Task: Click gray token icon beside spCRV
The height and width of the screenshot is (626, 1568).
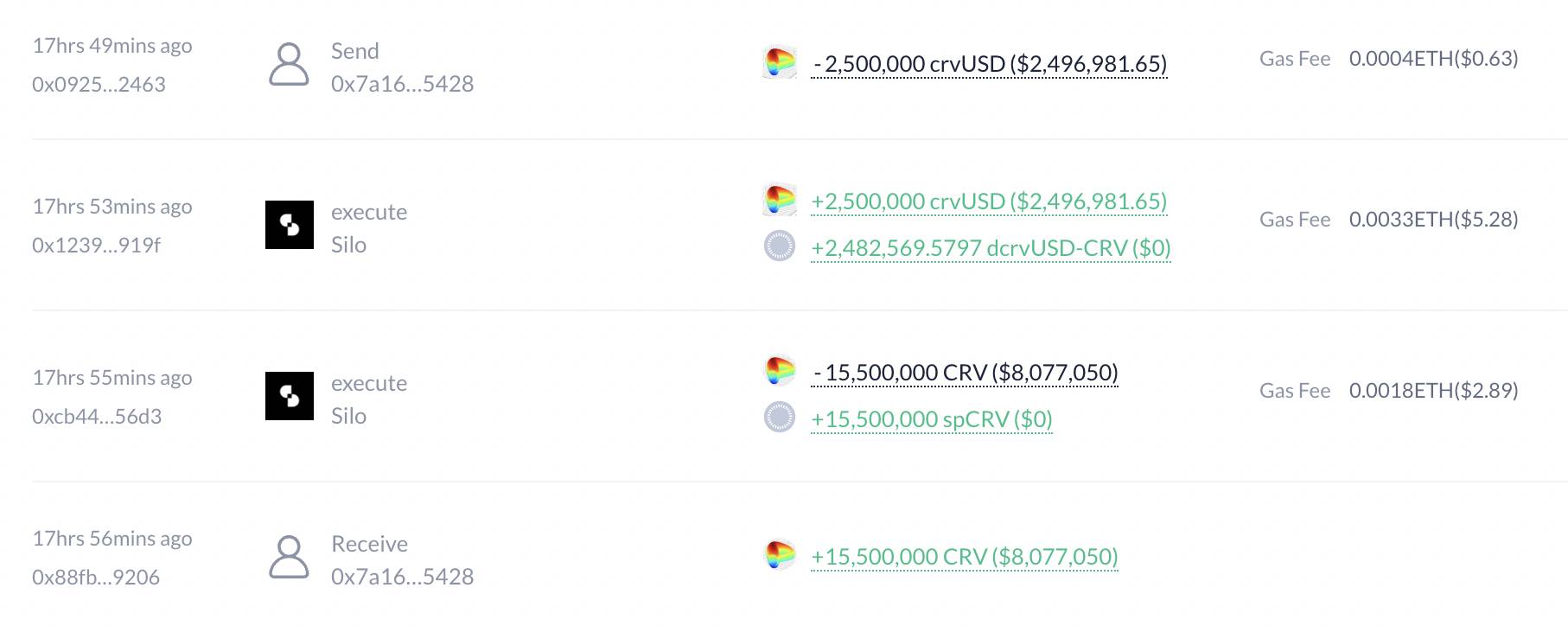Action: click(x=780, y=418)
